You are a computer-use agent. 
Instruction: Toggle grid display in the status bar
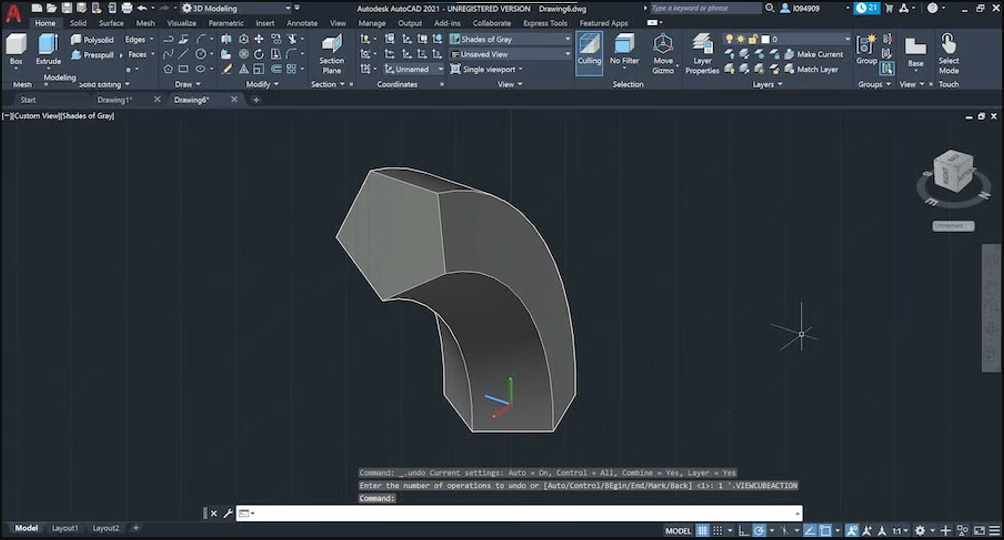703,530
